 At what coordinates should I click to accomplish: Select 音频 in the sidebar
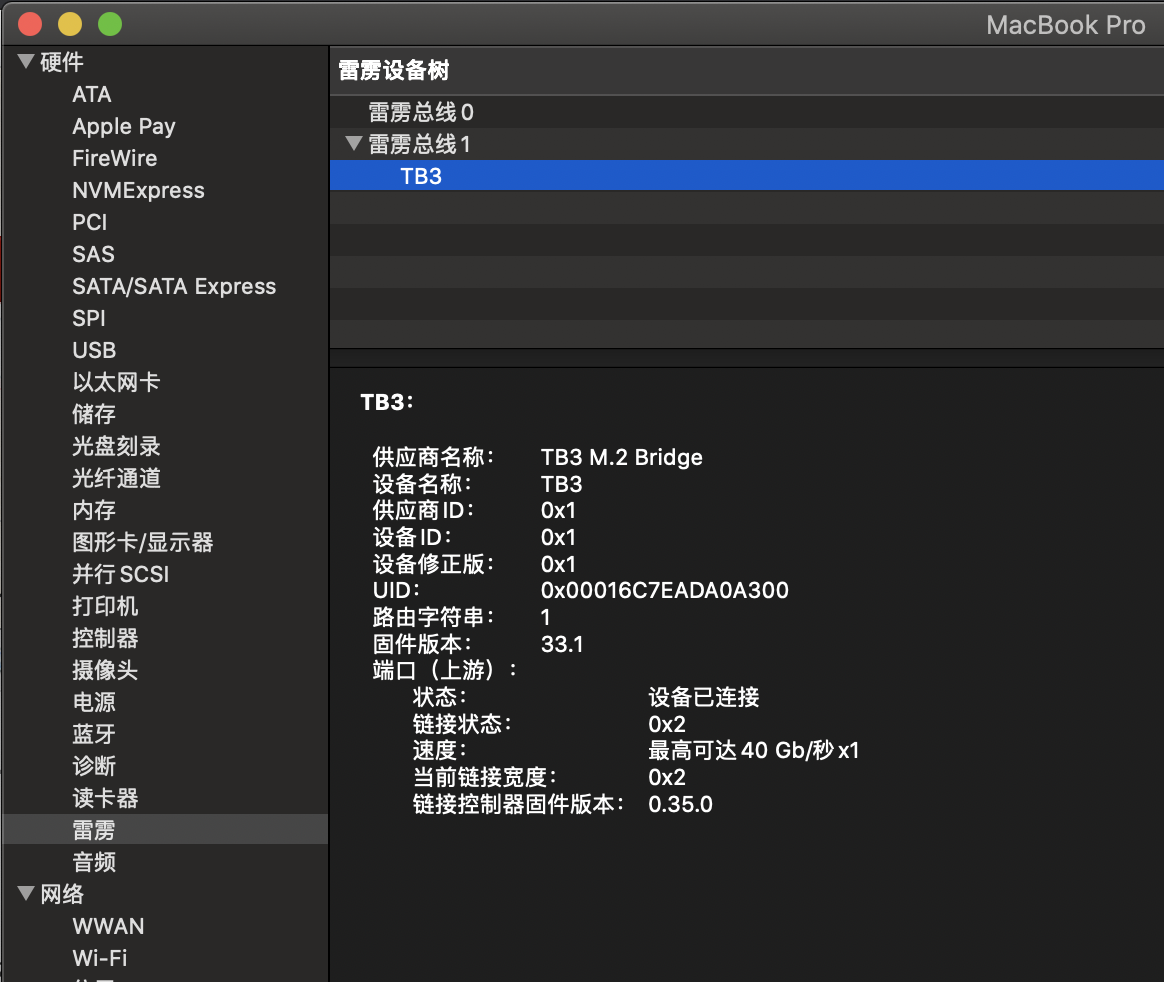(x=94, y=861)
